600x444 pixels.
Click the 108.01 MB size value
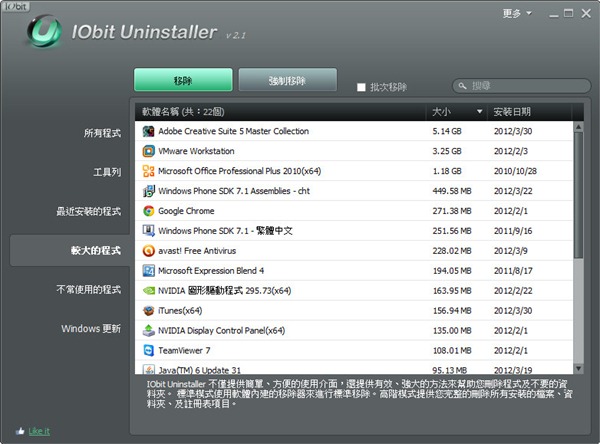(452, 350)
